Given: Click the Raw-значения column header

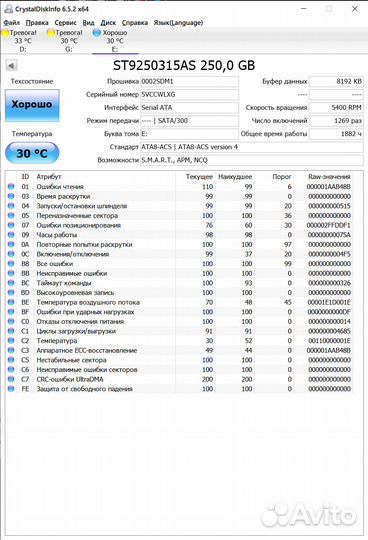Looking at the screenshot, I should pos(329,177).
